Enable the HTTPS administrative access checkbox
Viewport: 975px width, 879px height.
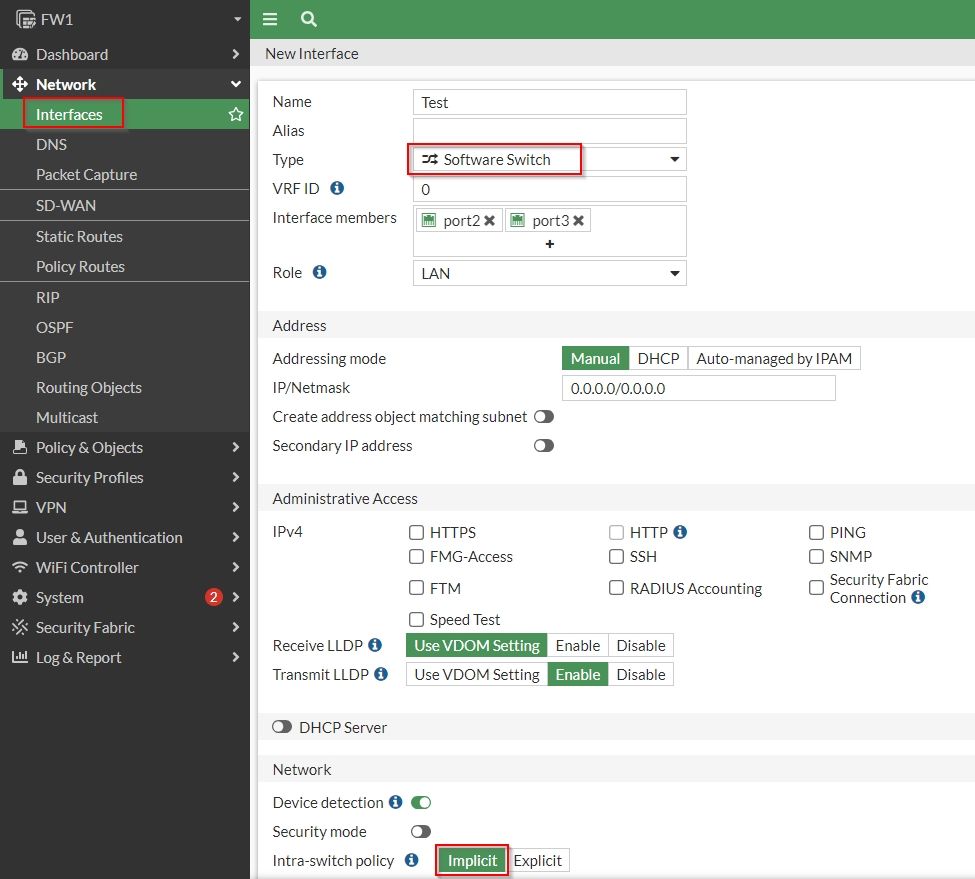(x=417, y=533)
